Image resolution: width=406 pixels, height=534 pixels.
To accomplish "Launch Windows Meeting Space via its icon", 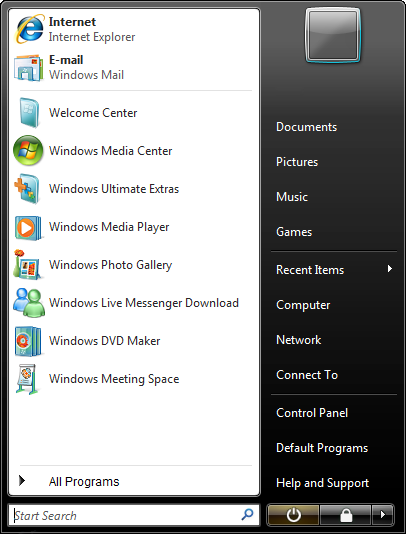I will click(x=27, y=379).
